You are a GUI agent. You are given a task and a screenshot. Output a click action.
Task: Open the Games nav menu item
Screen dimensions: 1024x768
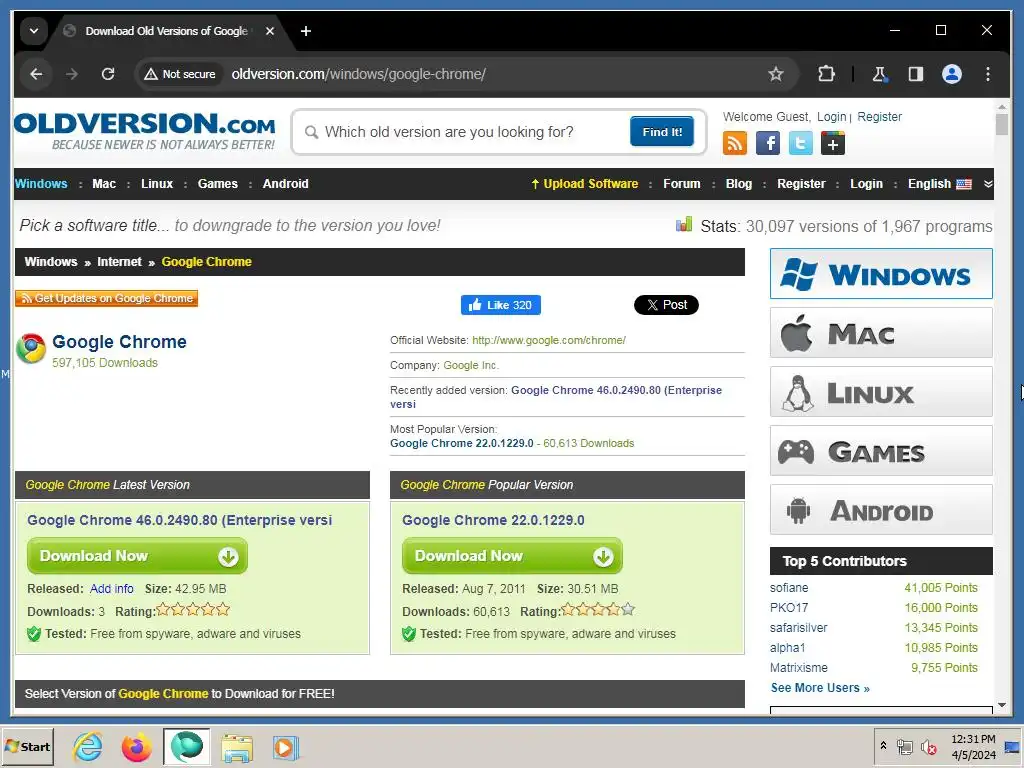coord(217,184)
